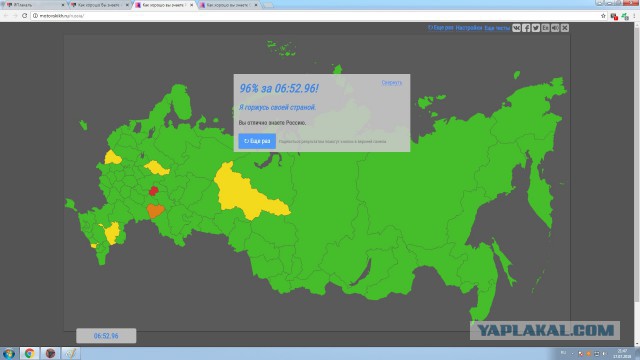The width and height of the screenshot is (640, 360).
Task: Click the top-right 'Еще раз' restart link
Action: [440, 28]
